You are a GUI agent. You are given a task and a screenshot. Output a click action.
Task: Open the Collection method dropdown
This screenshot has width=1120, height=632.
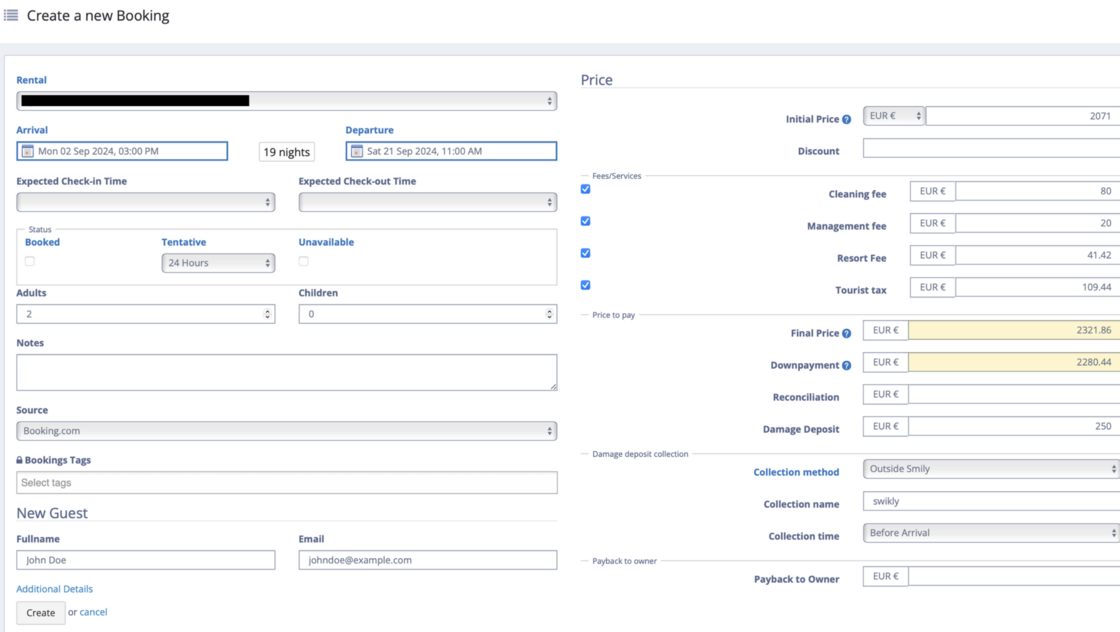click(x=990, y=469)
